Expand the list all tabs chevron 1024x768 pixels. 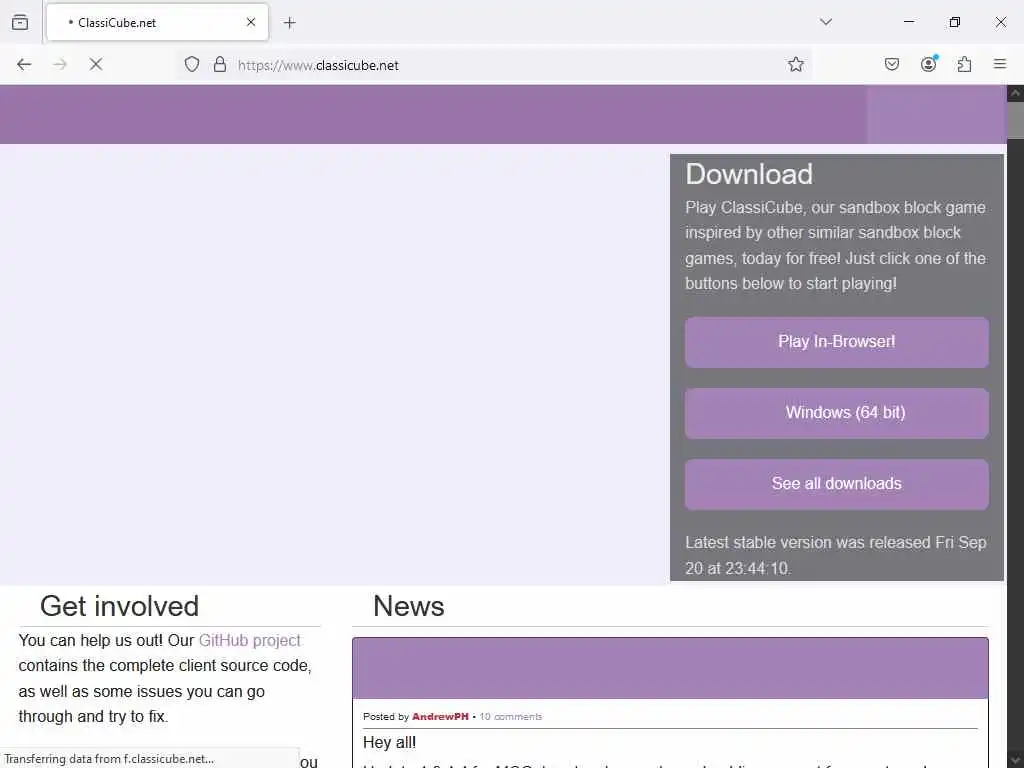click(825, 22)
